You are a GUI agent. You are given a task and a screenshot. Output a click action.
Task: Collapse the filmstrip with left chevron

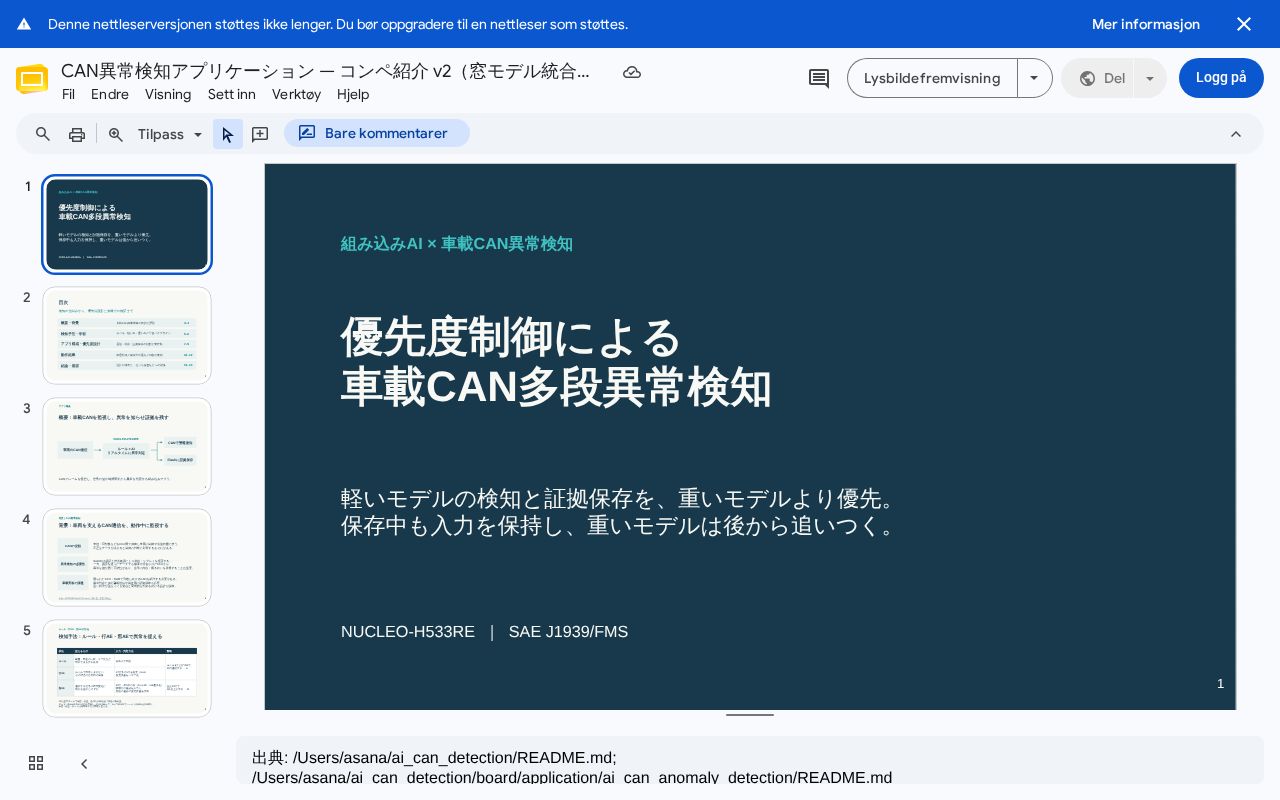tap(84, 764)
